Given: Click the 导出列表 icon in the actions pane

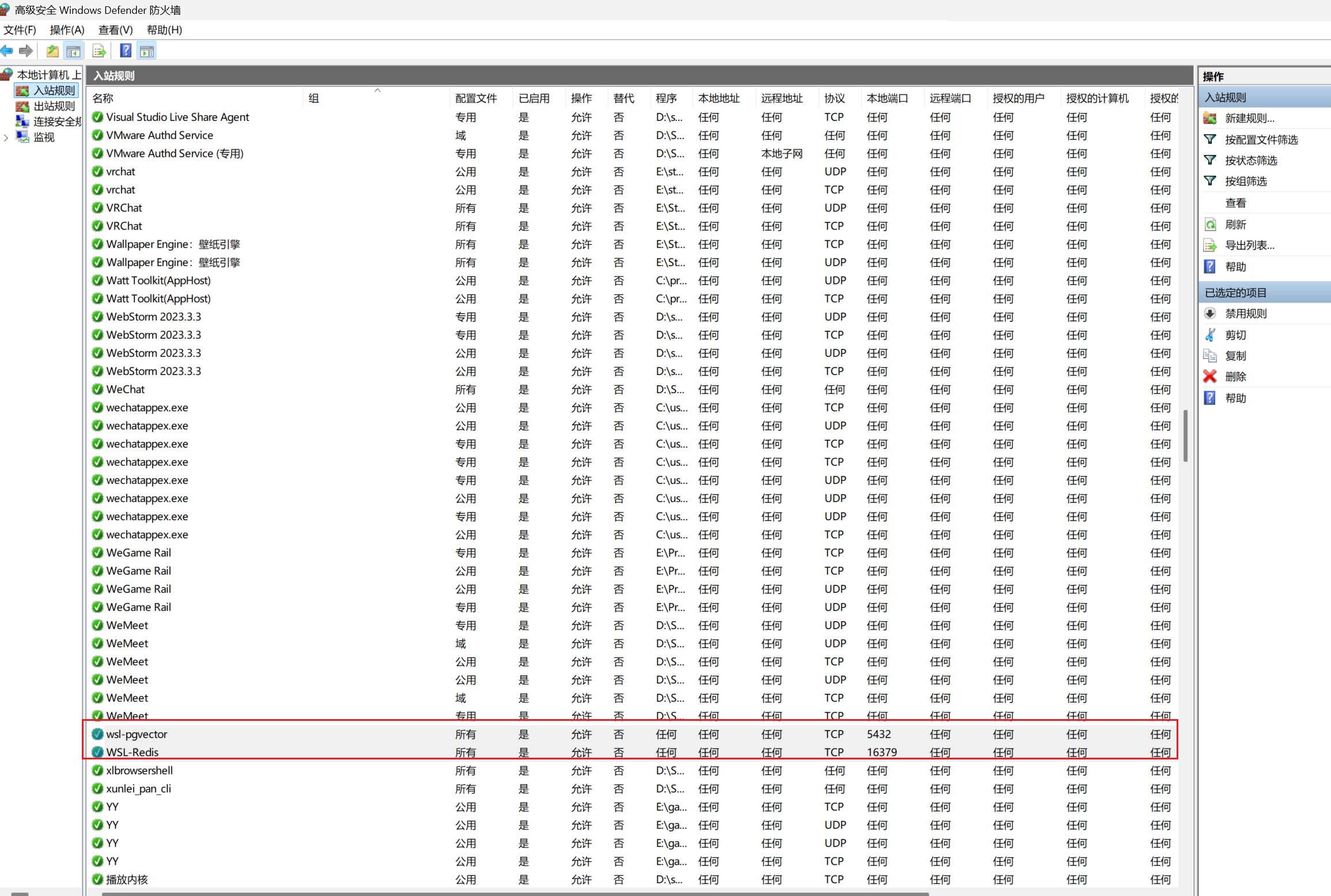Looking at the screenshot, I should [x=1210, y=245].
